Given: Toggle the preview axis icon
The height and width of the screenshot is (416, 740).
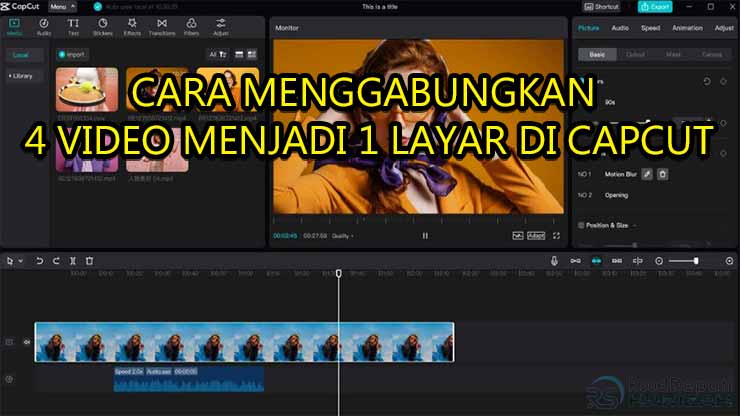Looking at the screenshot, I should click(638, 261).
